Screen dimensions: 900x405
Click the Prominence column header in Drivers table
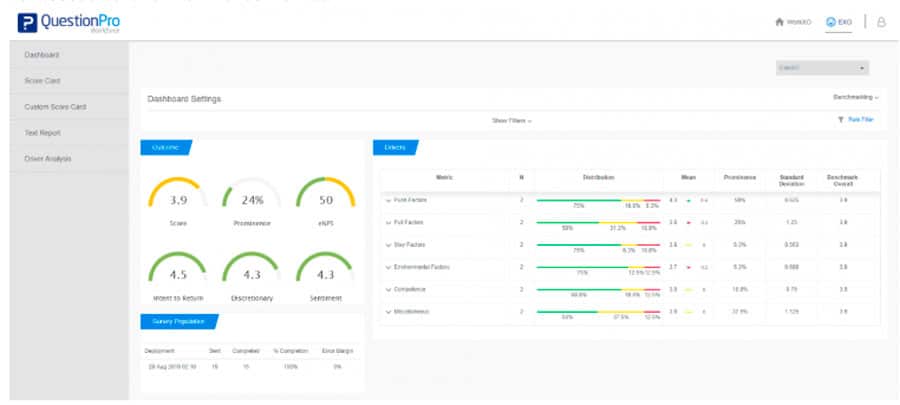click(740, 178)
